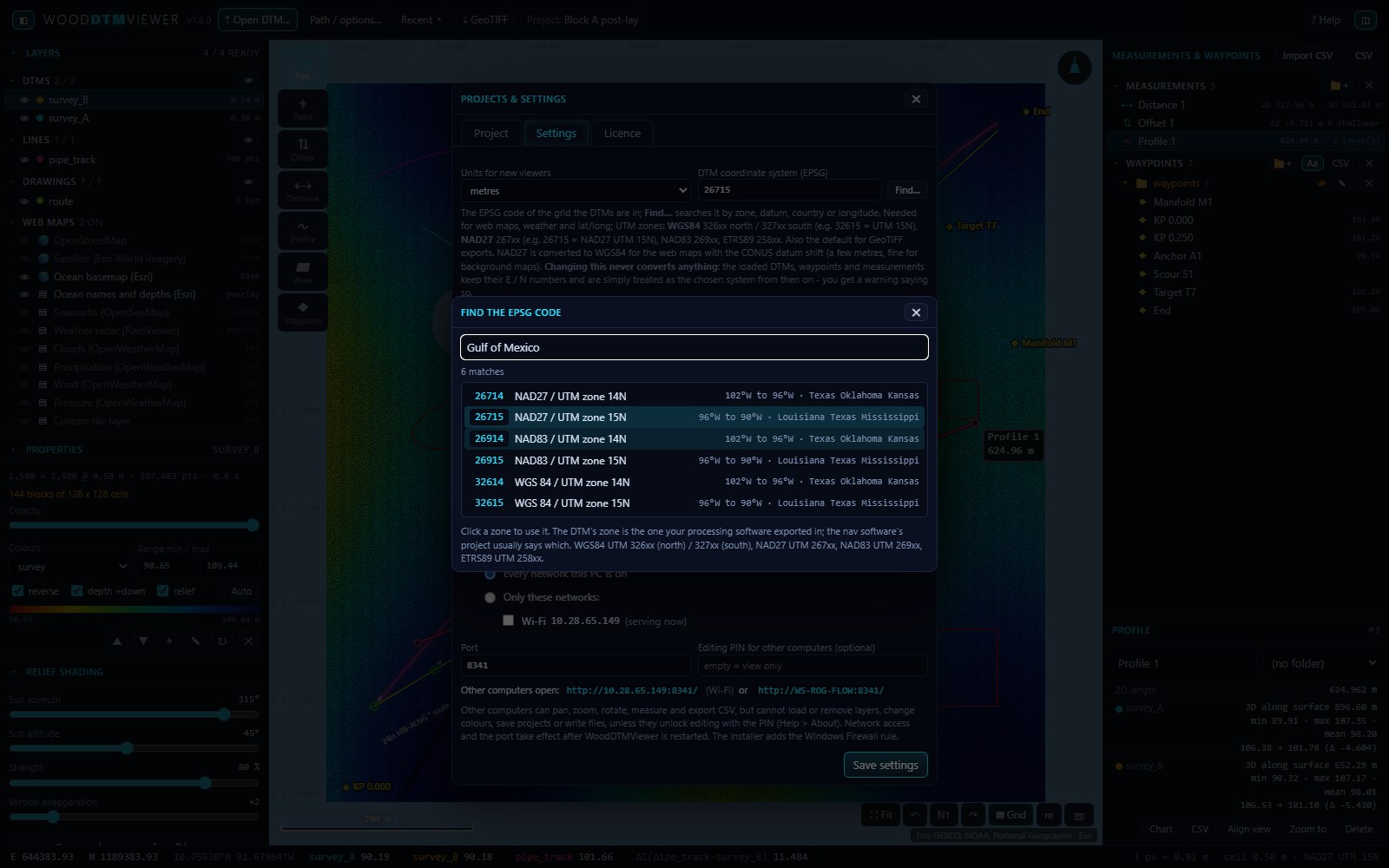
Task: Hide the pipe_track line layer
Action: [25, 160]
